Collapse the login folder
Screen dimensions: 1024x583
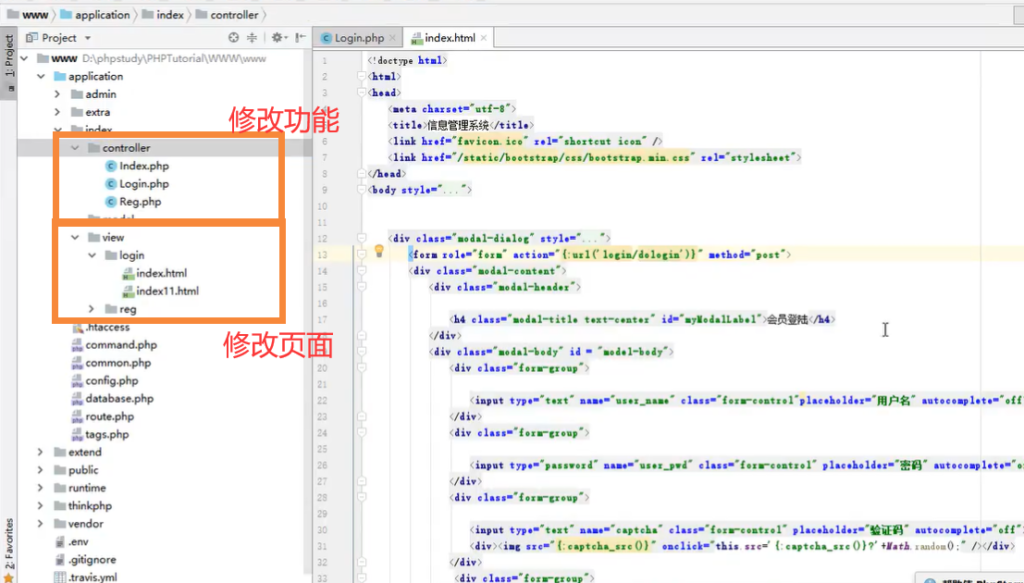tap(92, 255)
